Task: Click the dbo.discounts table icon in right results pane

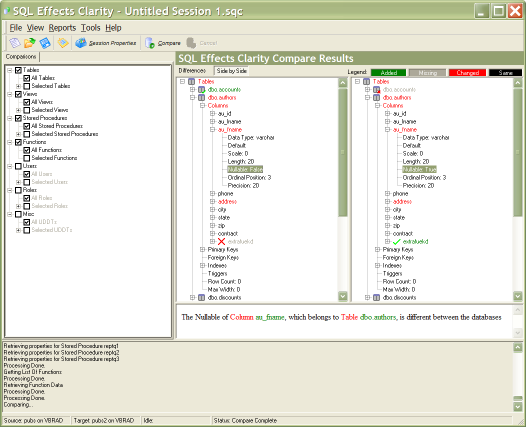Action: [x=376, y=298]
